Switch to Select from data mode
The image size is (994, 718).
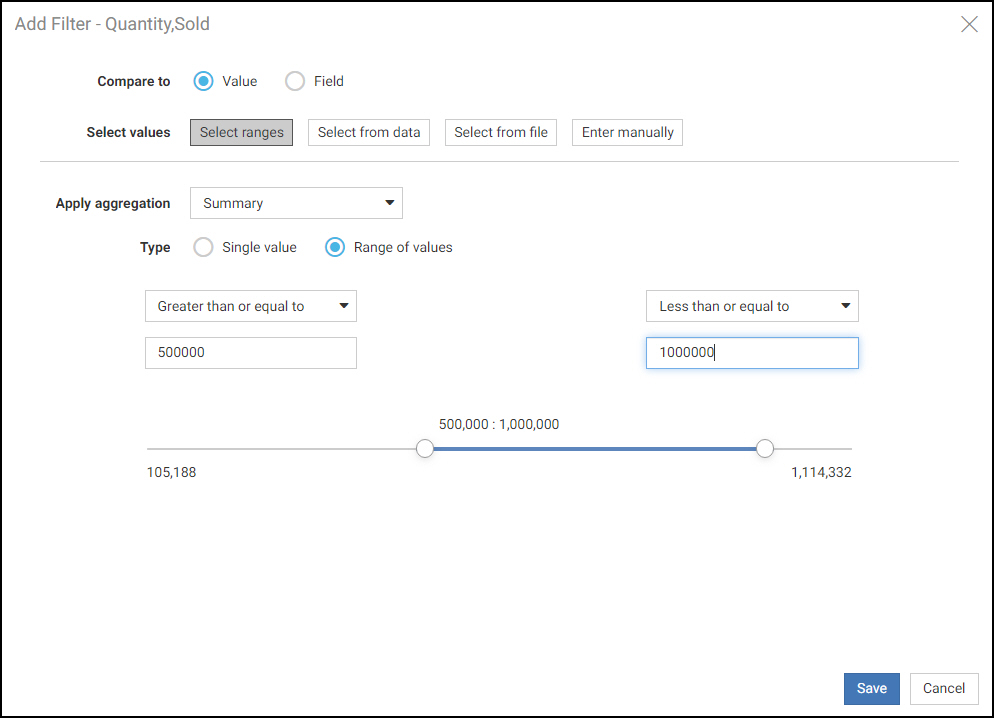(x=368, y=131)
